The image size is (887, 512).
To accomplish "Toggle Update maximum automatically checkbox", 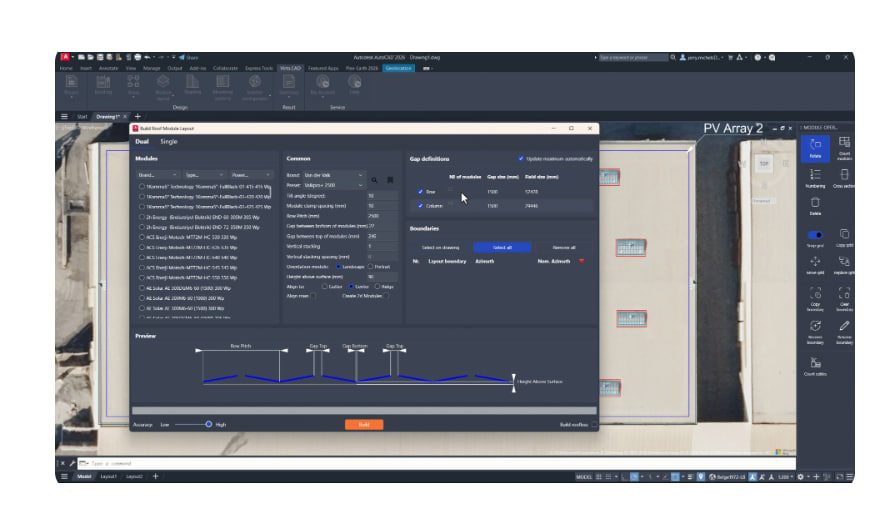I will click(521, 159).
